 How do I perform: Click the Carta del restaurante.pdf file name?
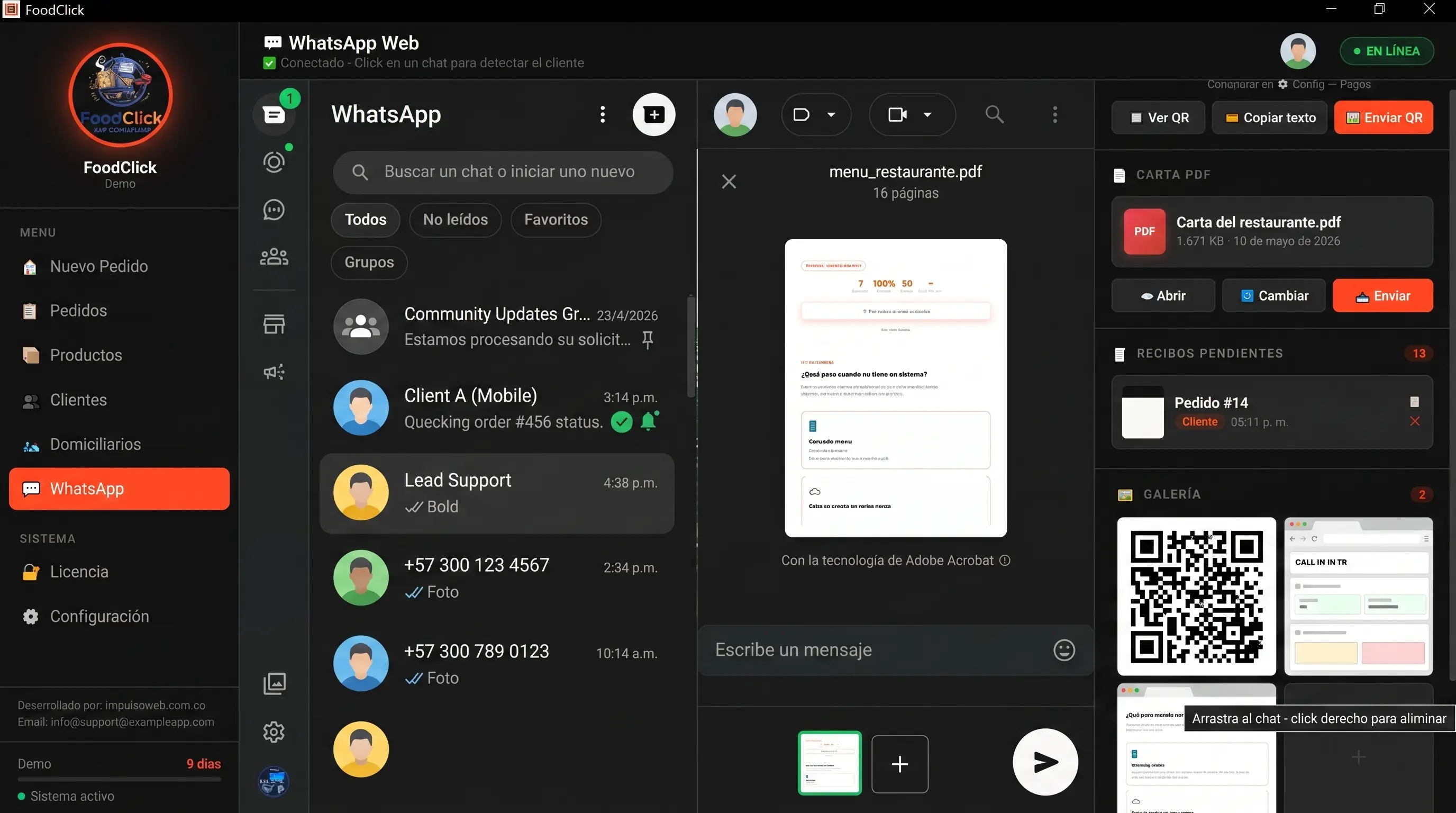pos(1259,222)
